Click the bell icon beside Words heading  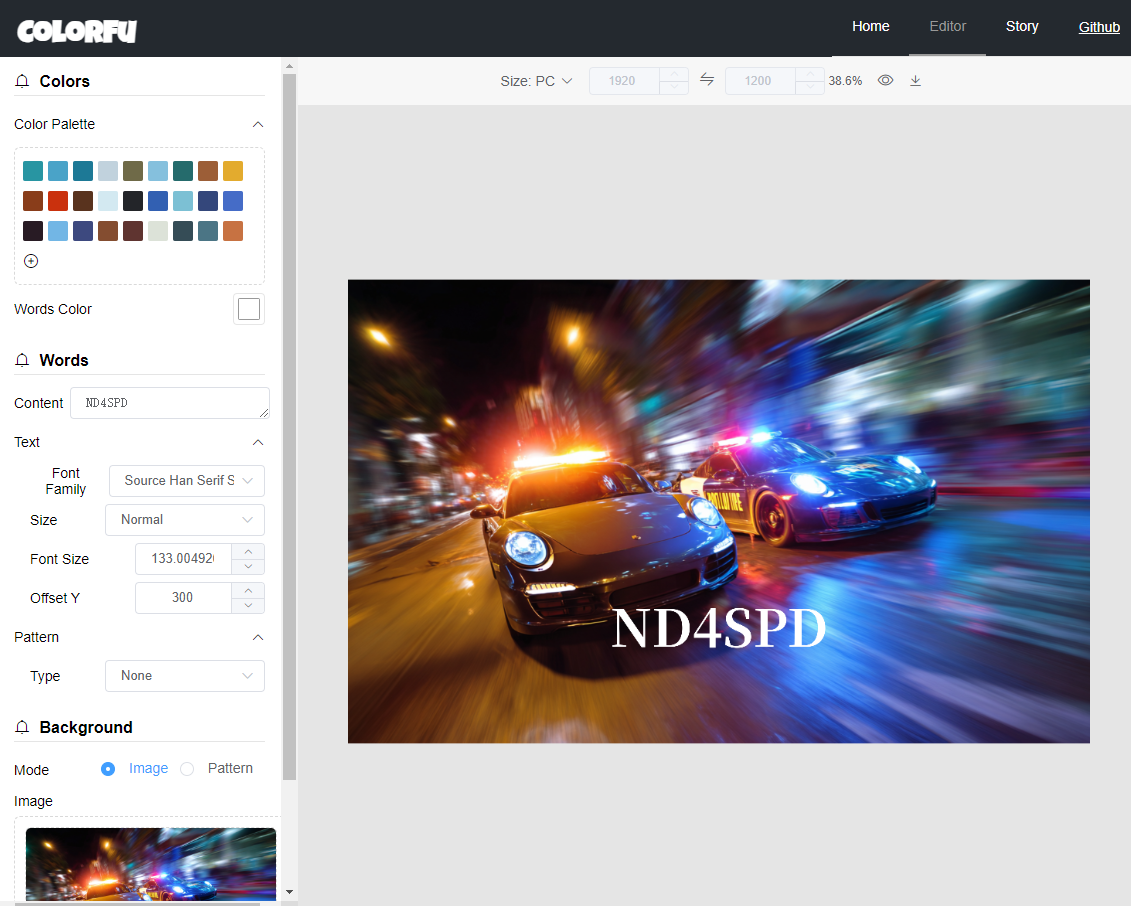[22, 360]
